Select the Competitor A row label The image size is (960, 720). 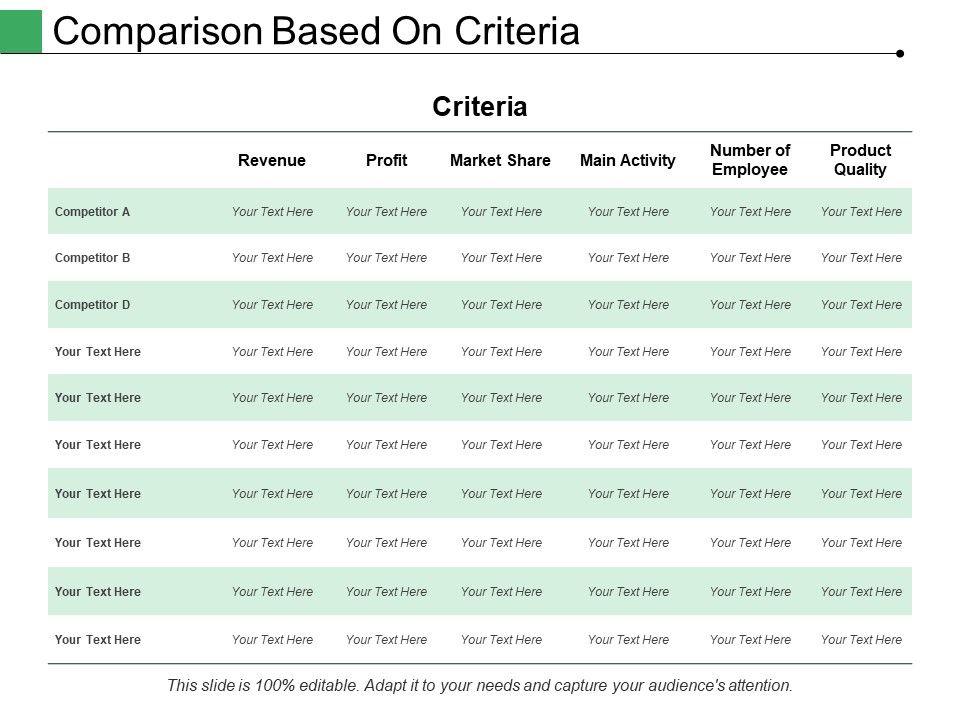point(93,212)
